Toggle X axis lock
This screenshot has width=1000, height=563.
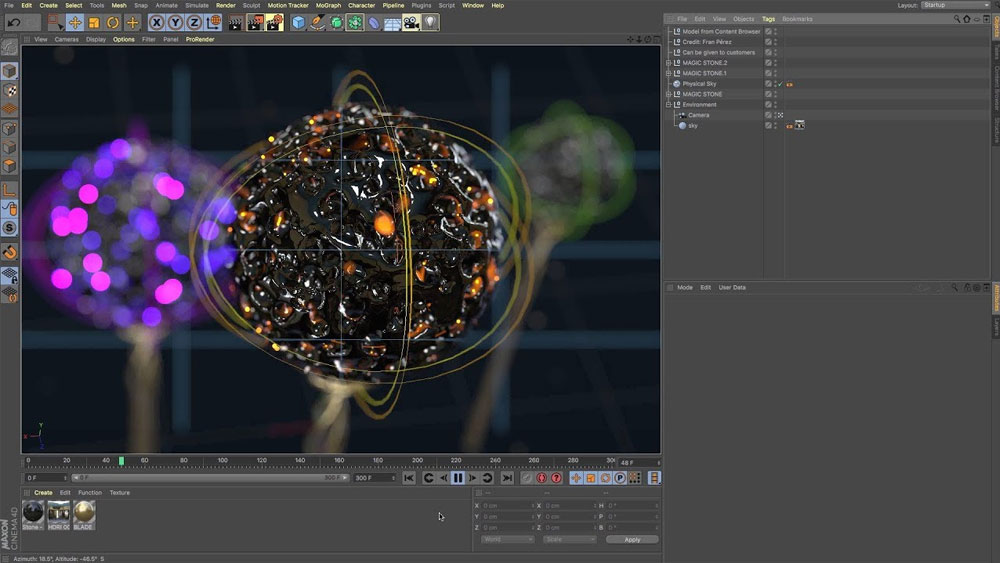(x=156, y=22)
